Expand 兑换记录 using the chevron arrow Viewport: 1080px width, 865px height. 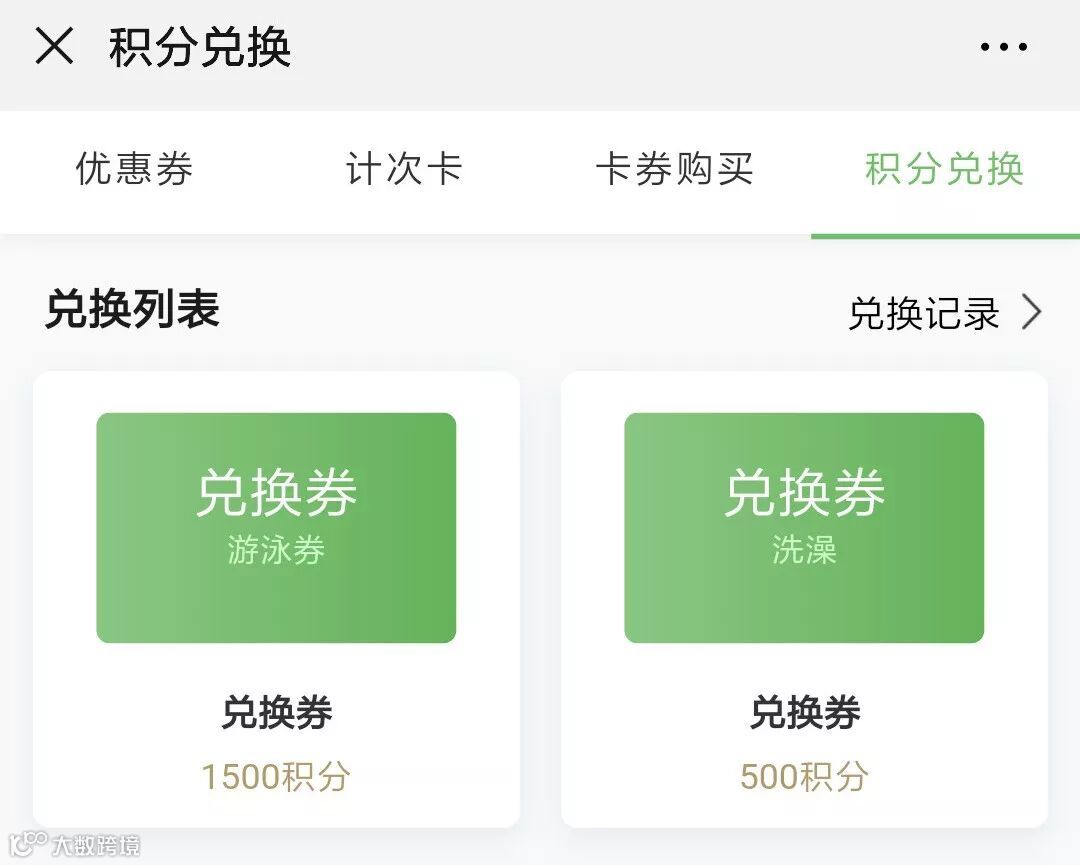[1031, 312]
